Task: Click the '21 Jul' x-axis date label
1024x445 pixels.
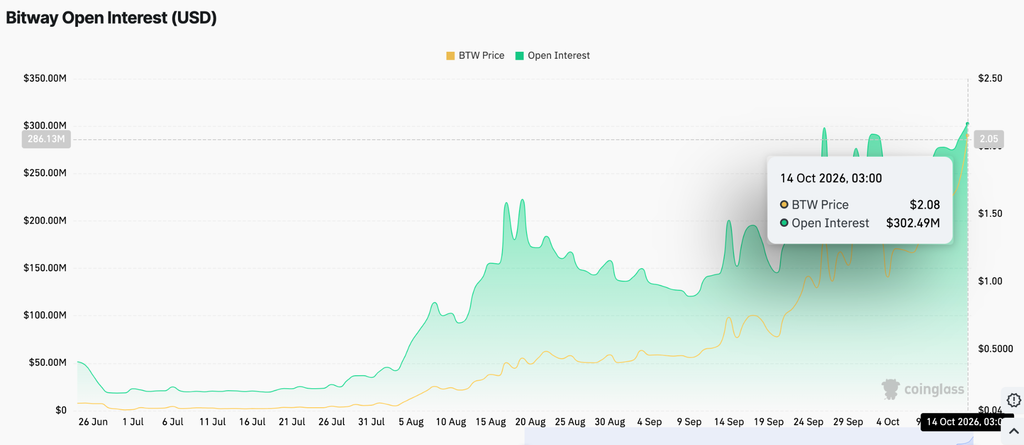Action: pos(292,422)
